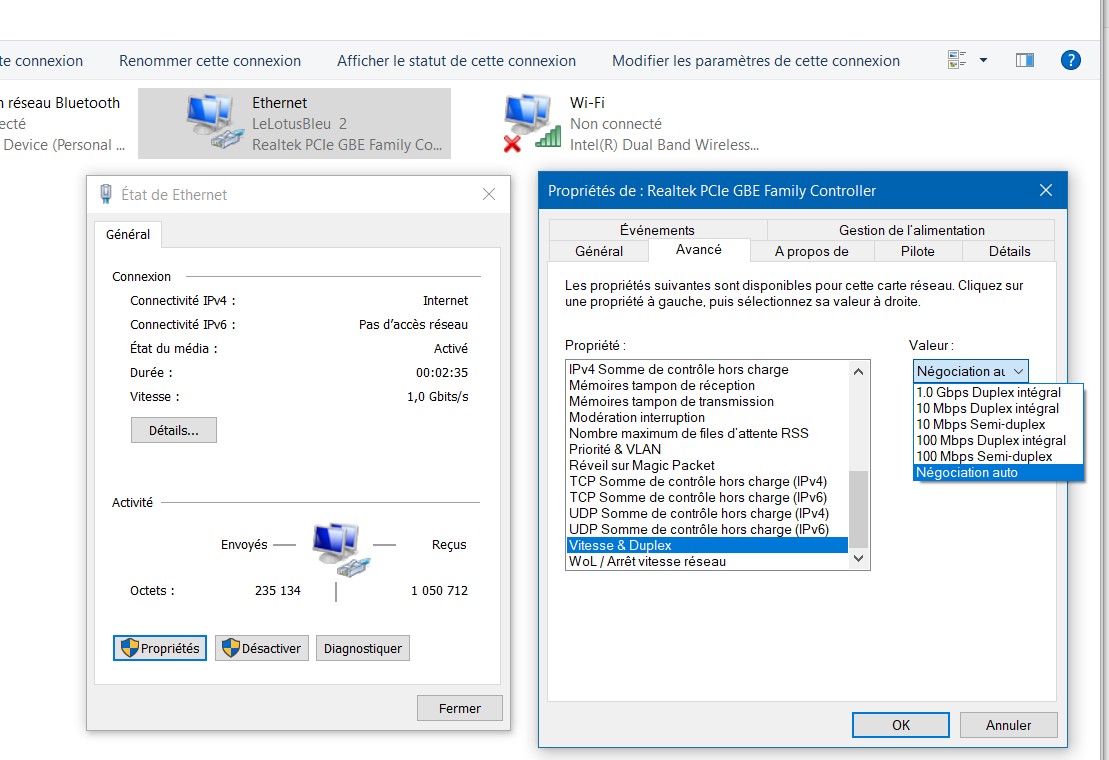Screen dimensions: 1109x760
Task: Toggle the preview pane icon
Action: click(x=1025, y=60)
